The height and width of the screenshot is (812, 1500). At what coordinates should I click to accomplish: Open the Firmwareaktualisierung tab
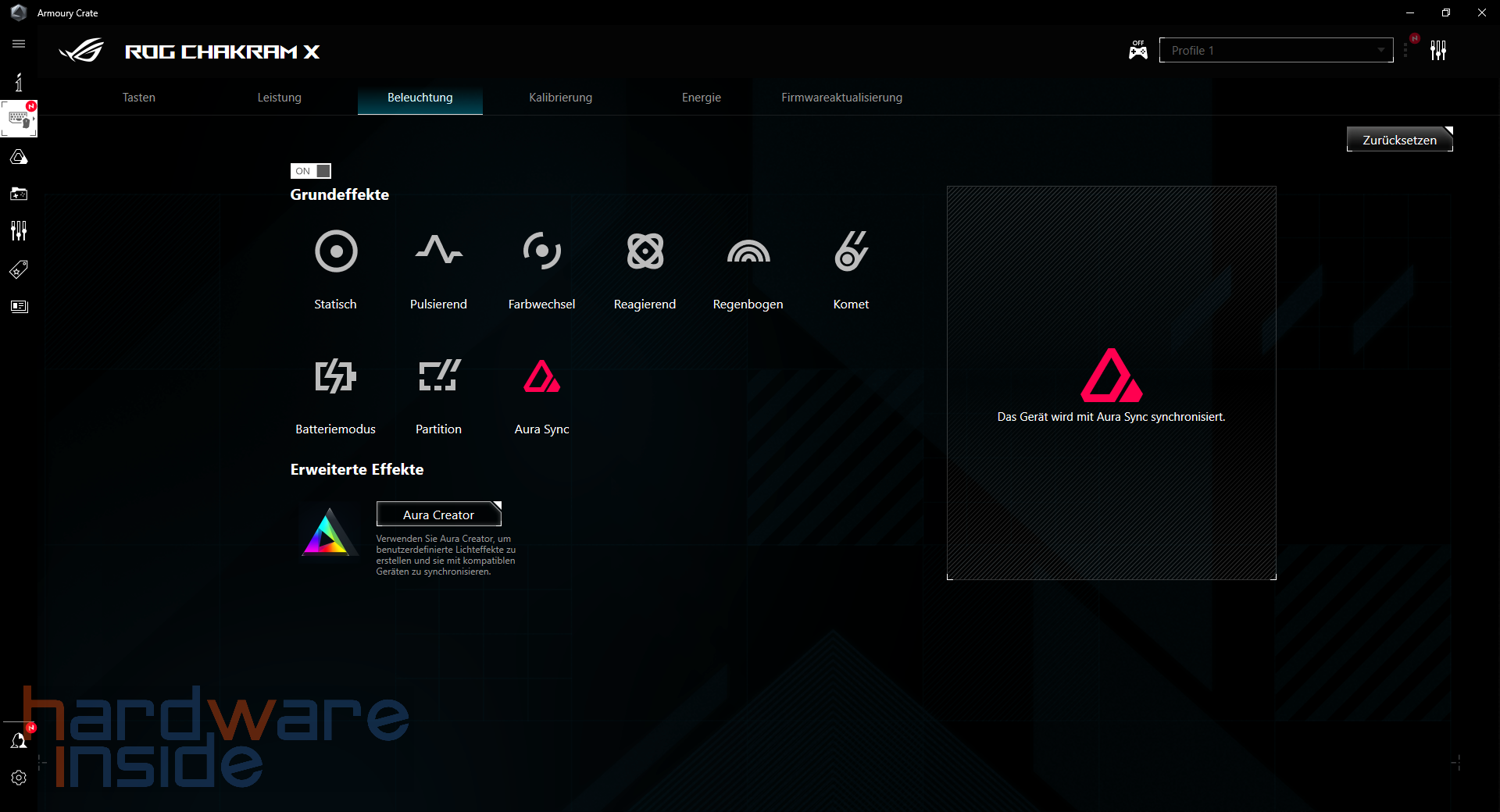(x=841, y=97)
